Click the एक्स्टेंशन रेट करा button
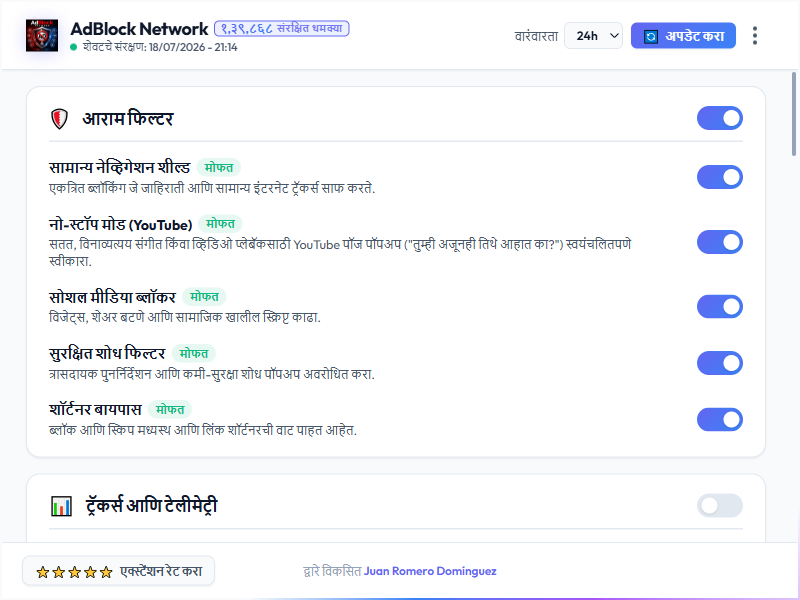This screenshot has width=800, height=600. point(118,571)
